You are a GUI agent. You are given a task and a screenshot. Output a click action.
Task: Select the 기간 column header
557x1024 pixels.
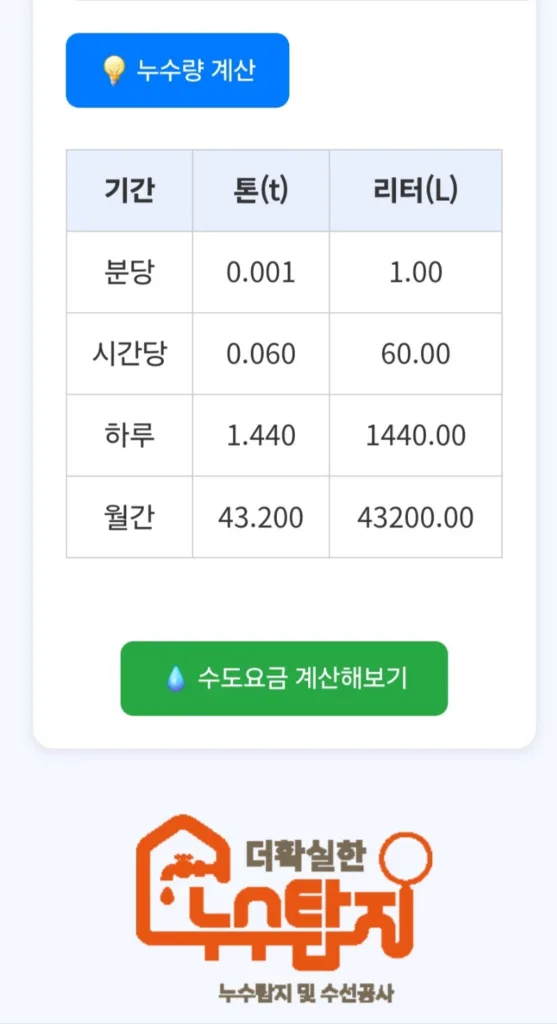[129, 191]
